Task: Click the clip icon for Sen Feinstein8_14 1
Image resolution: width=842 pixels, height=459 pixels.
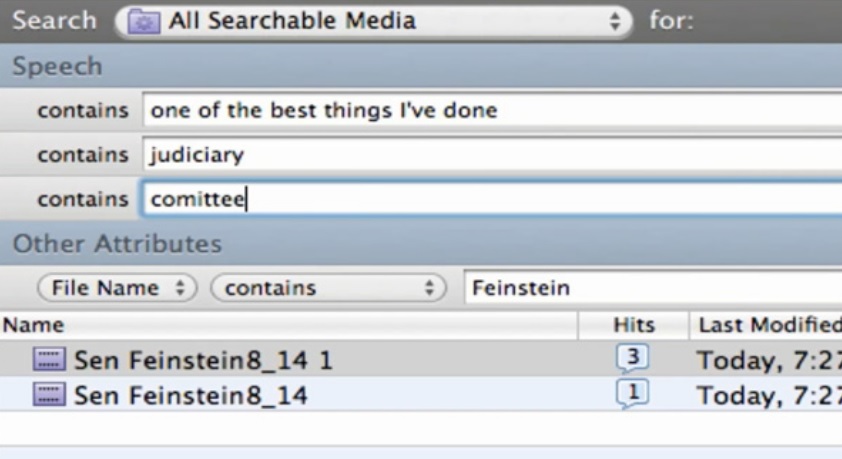Action: coord(49,359)
